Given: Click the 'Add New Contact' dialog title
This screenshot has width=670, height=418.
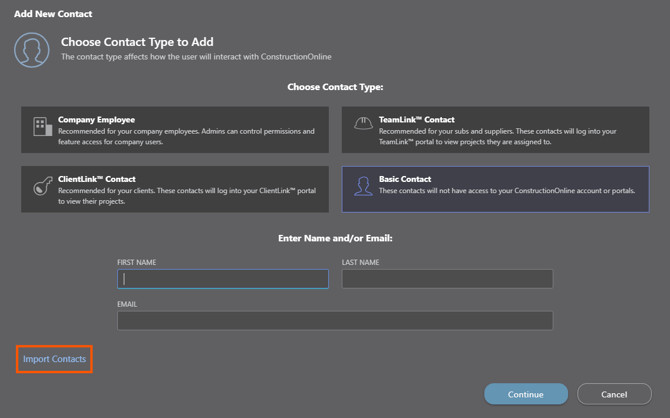Looking at the screenshot, I should tap(53, 14).
